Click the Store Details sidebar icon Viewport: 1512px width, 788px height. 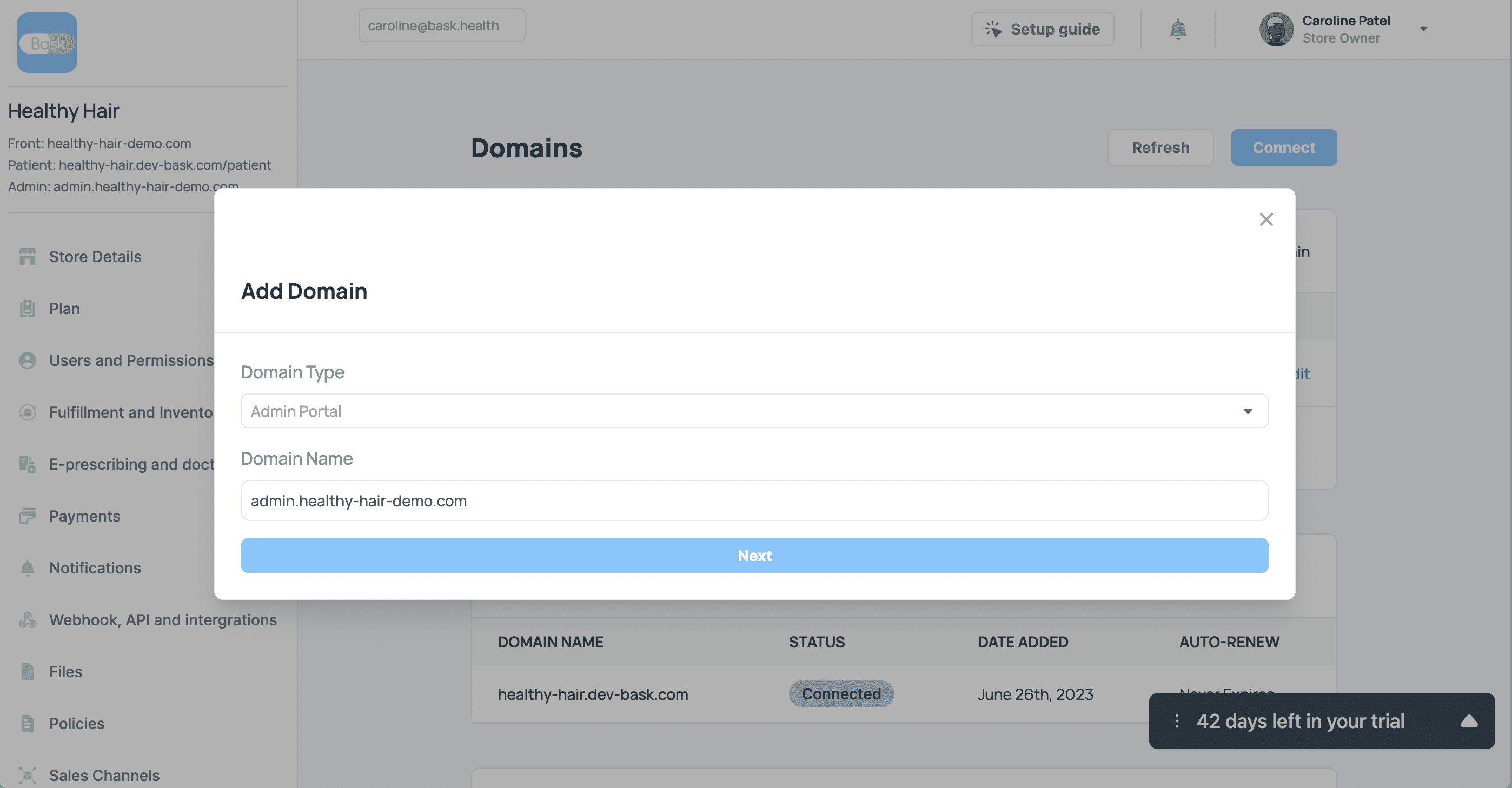click(28, 256)
